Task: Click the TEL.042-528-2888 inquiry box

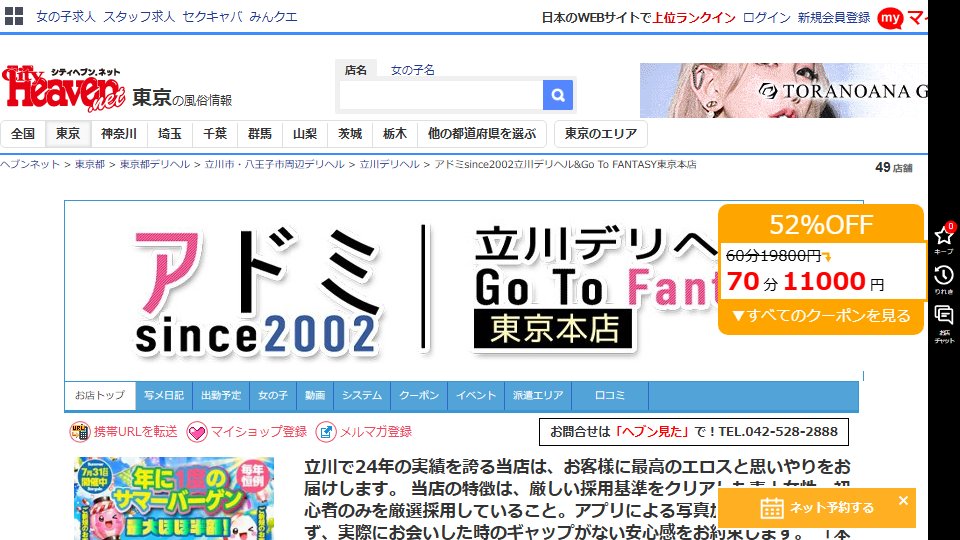Action: click(x=694, y=432)
